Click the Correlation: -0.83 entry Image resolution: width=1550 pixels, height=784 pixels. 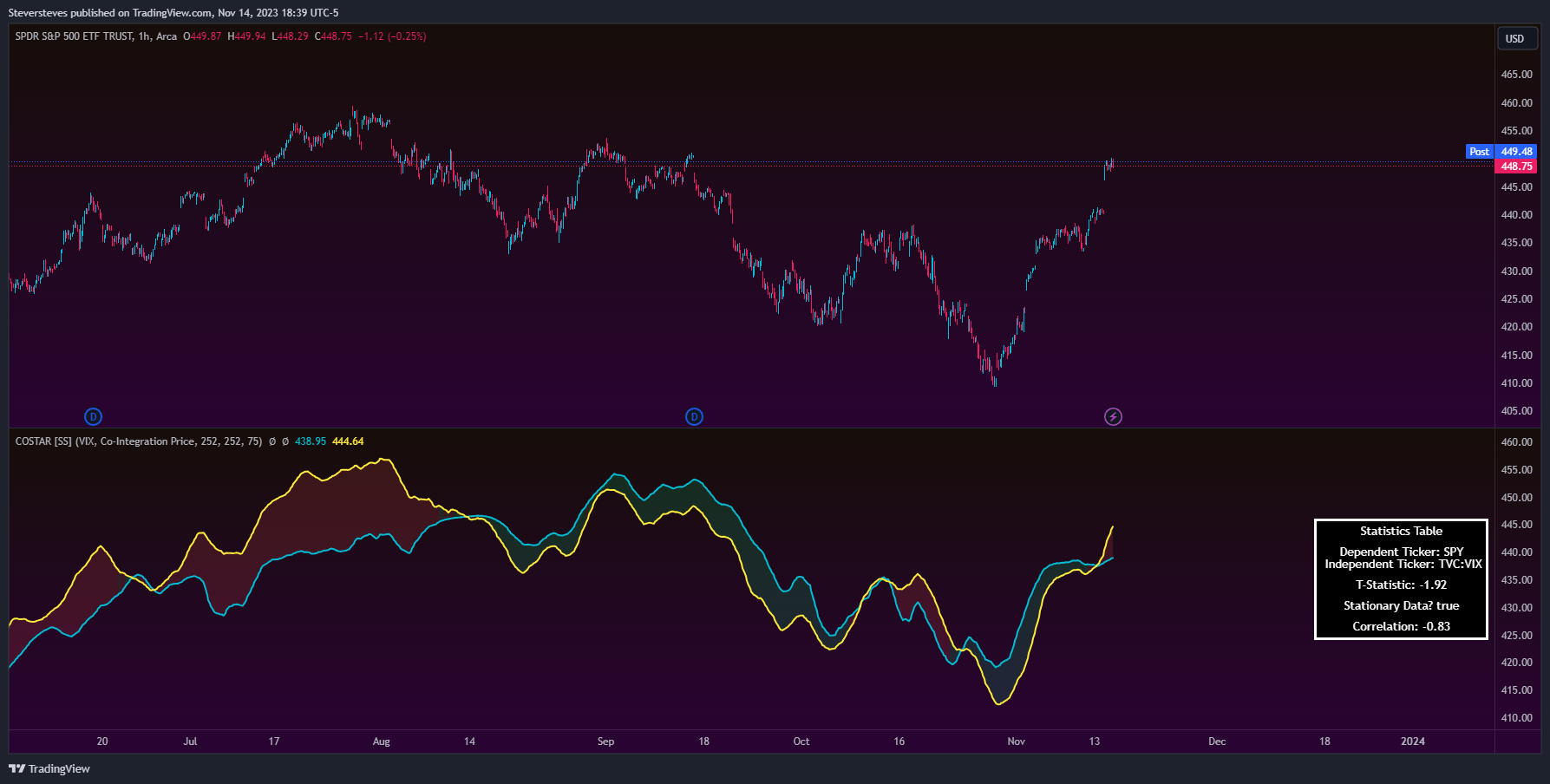coord(1401,626)
